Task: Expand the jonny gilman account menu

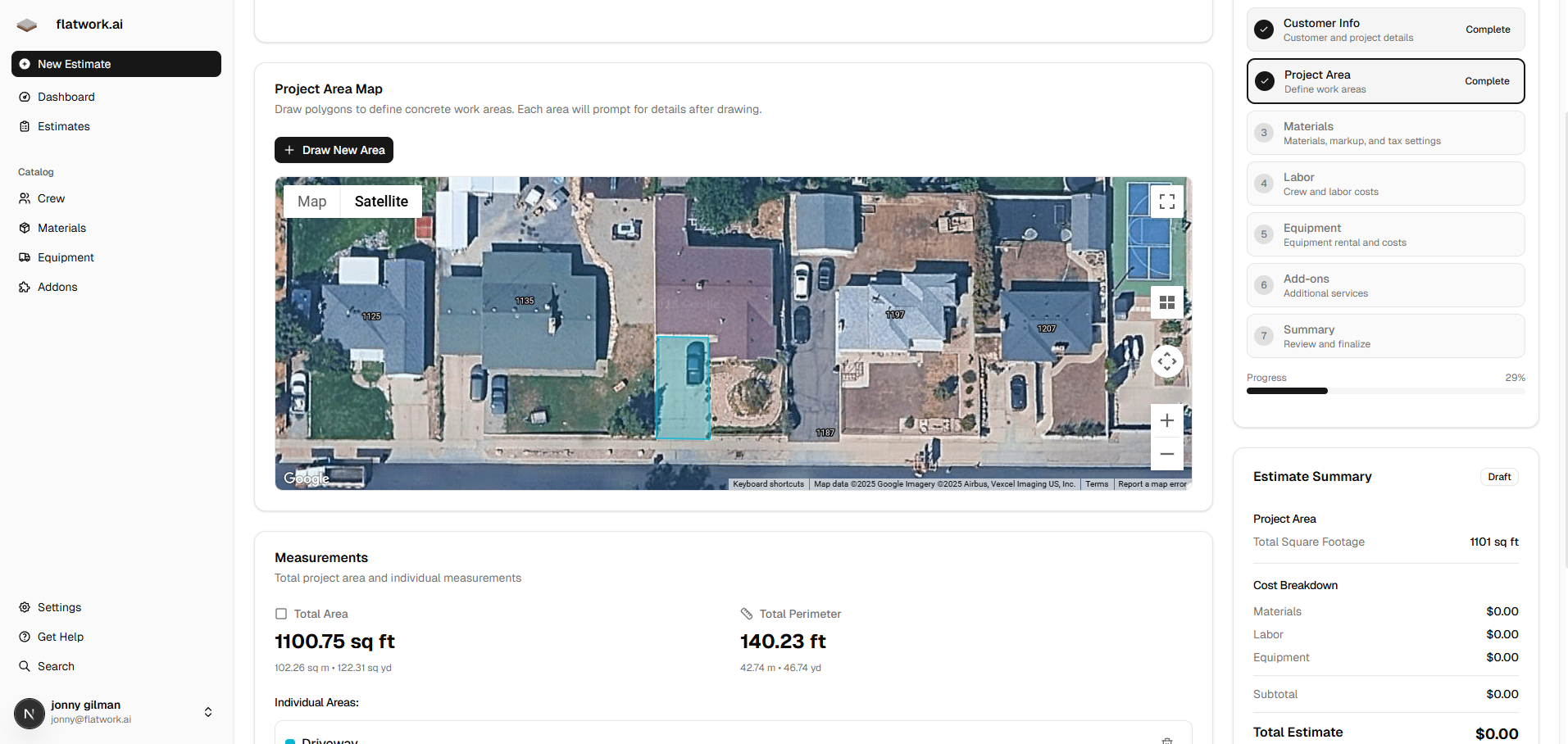Action: coord(208,712)
